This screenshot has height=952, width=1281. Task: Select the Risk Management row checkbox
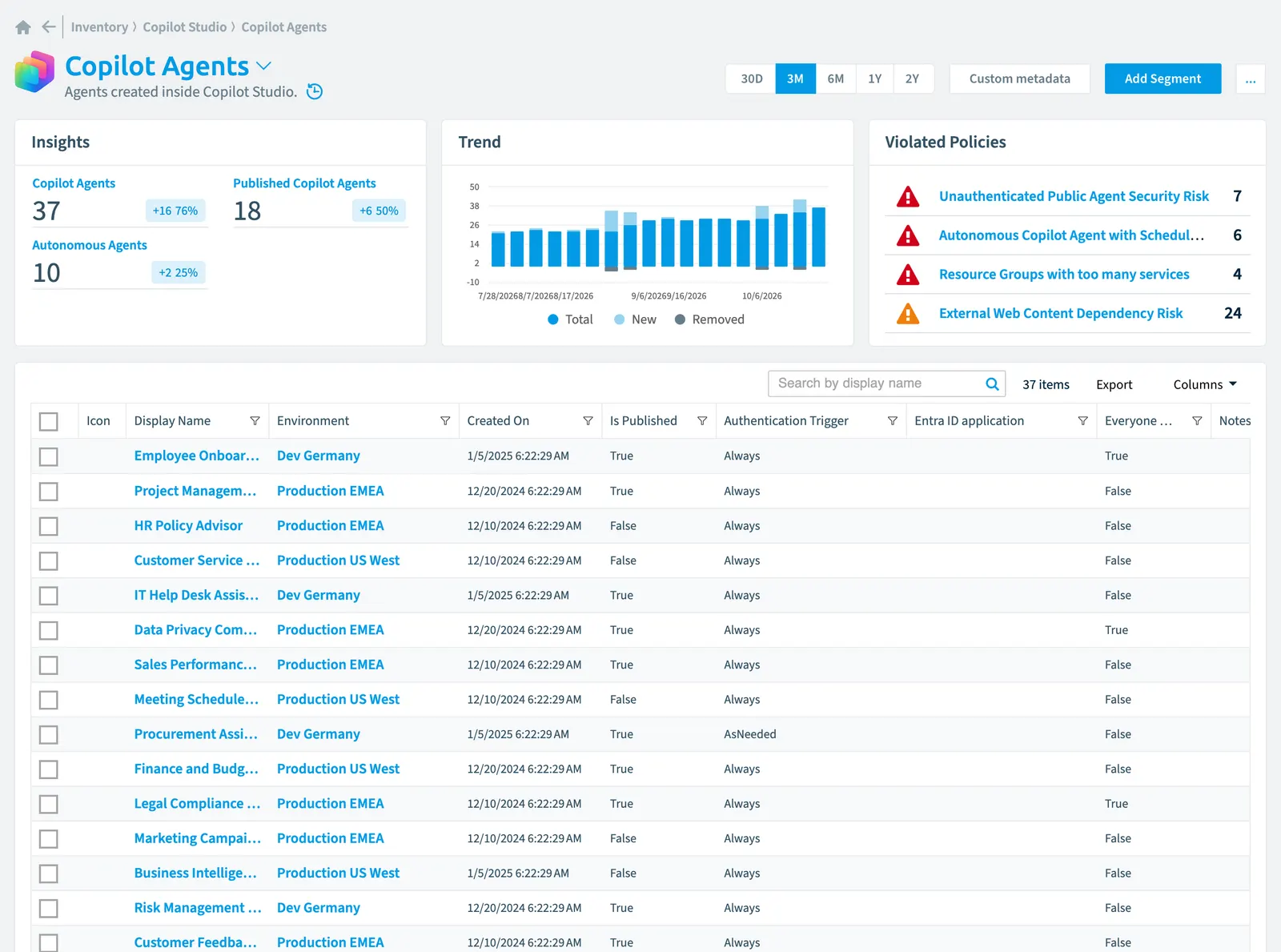(x=49, y=908)
